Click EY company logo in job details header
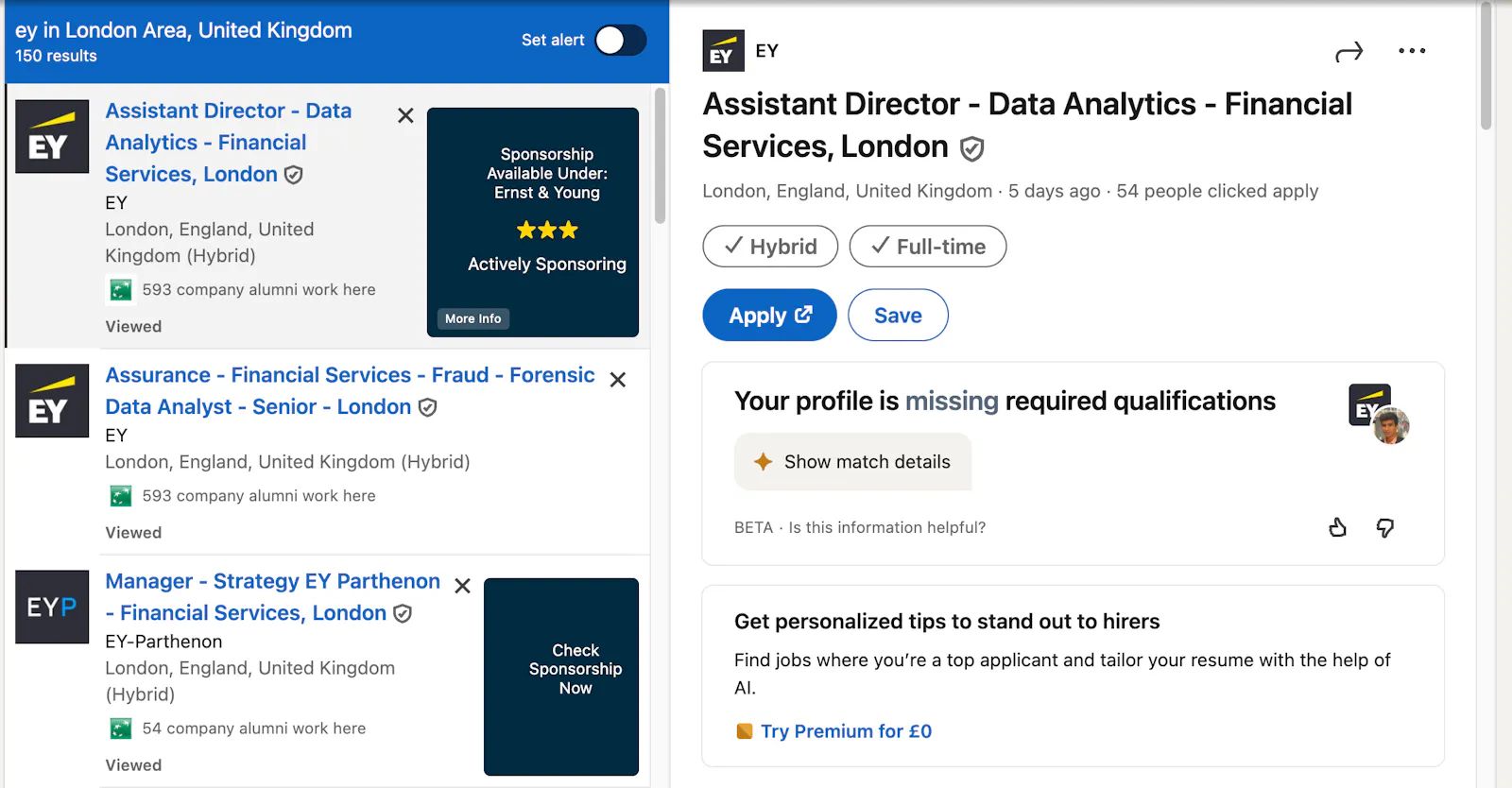 pyautogui.click(x=724, y=51)
